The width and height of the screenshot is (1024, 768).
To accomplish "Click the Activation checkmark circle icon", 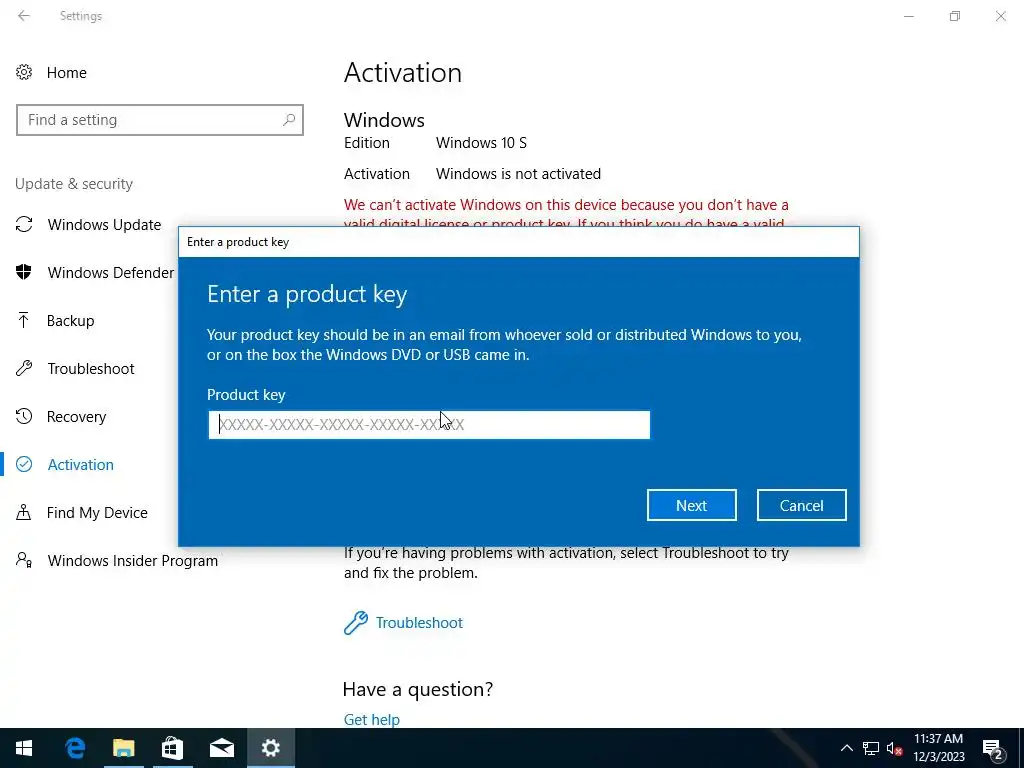I will coord(24,464).
